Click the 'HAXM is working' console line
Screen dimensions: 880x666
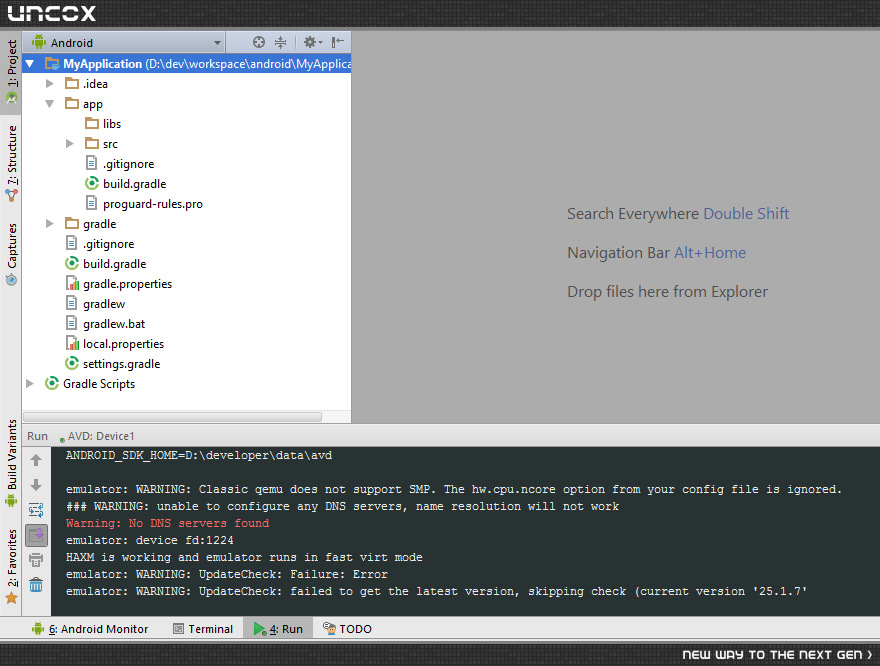244,557
